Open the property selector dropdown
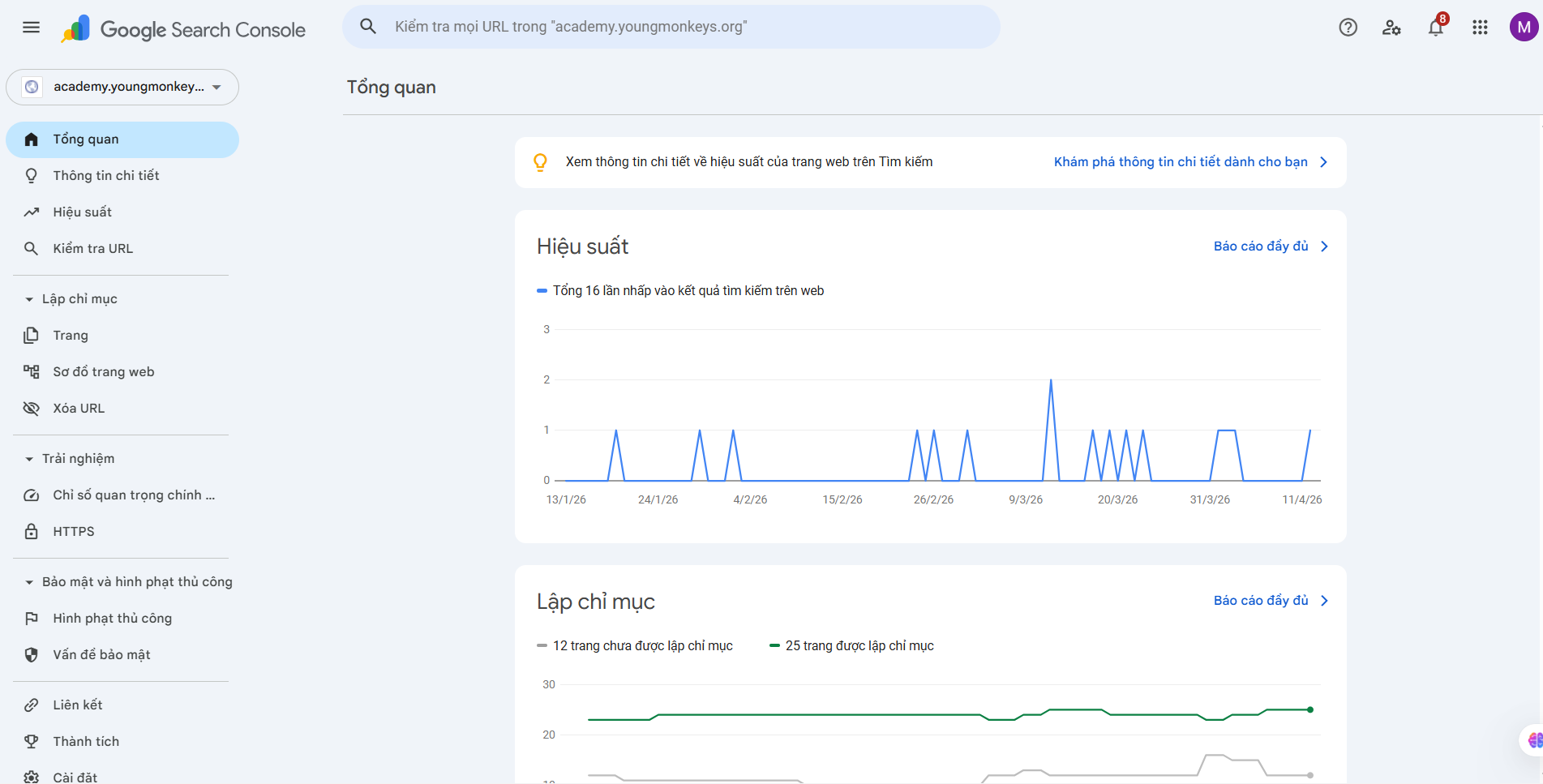Image resolution: width=1543 pixels, height=784 pixels. click(122, 87)
